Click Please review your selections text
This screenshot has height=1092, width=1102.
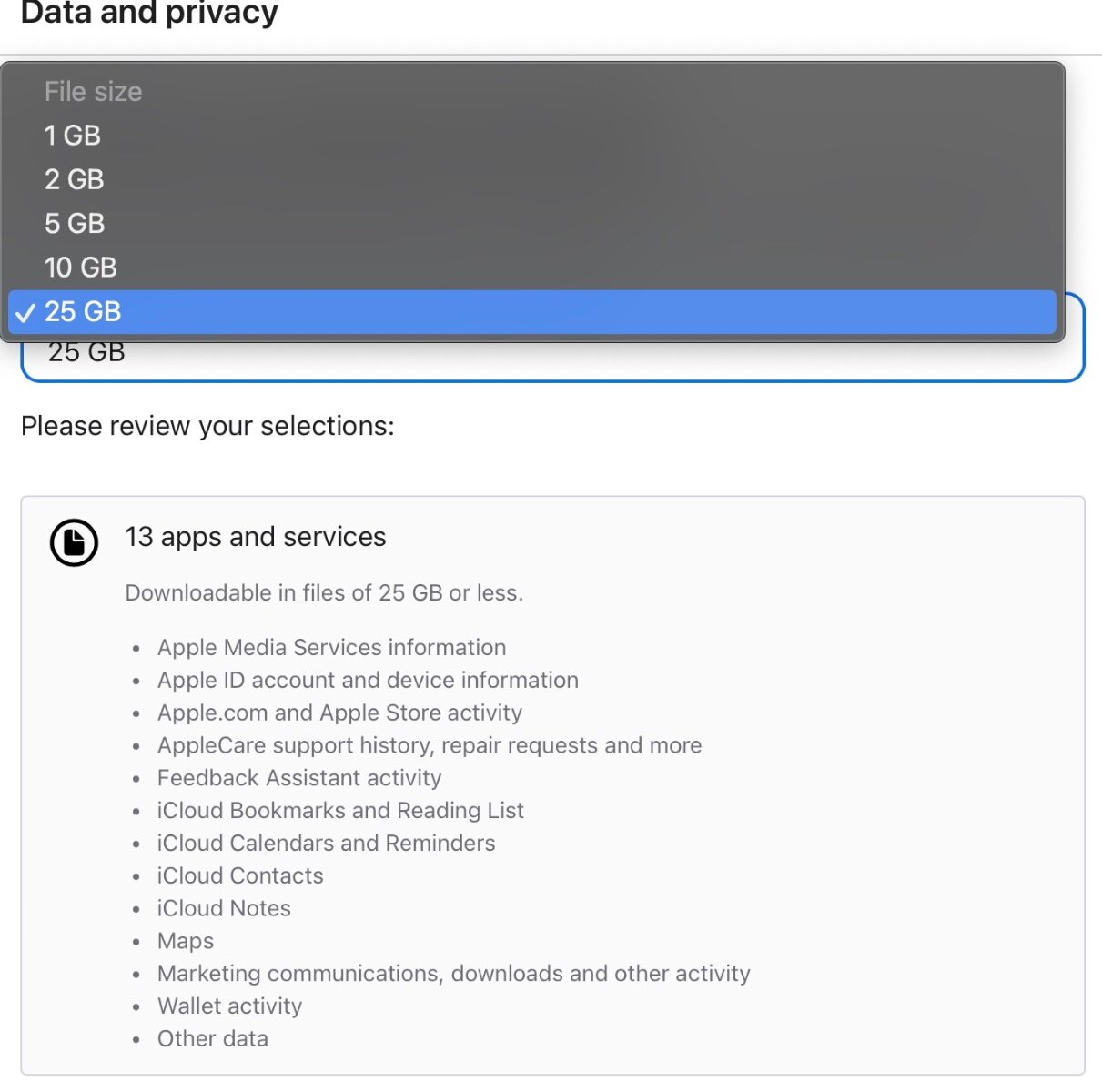(x=207, y=426)
